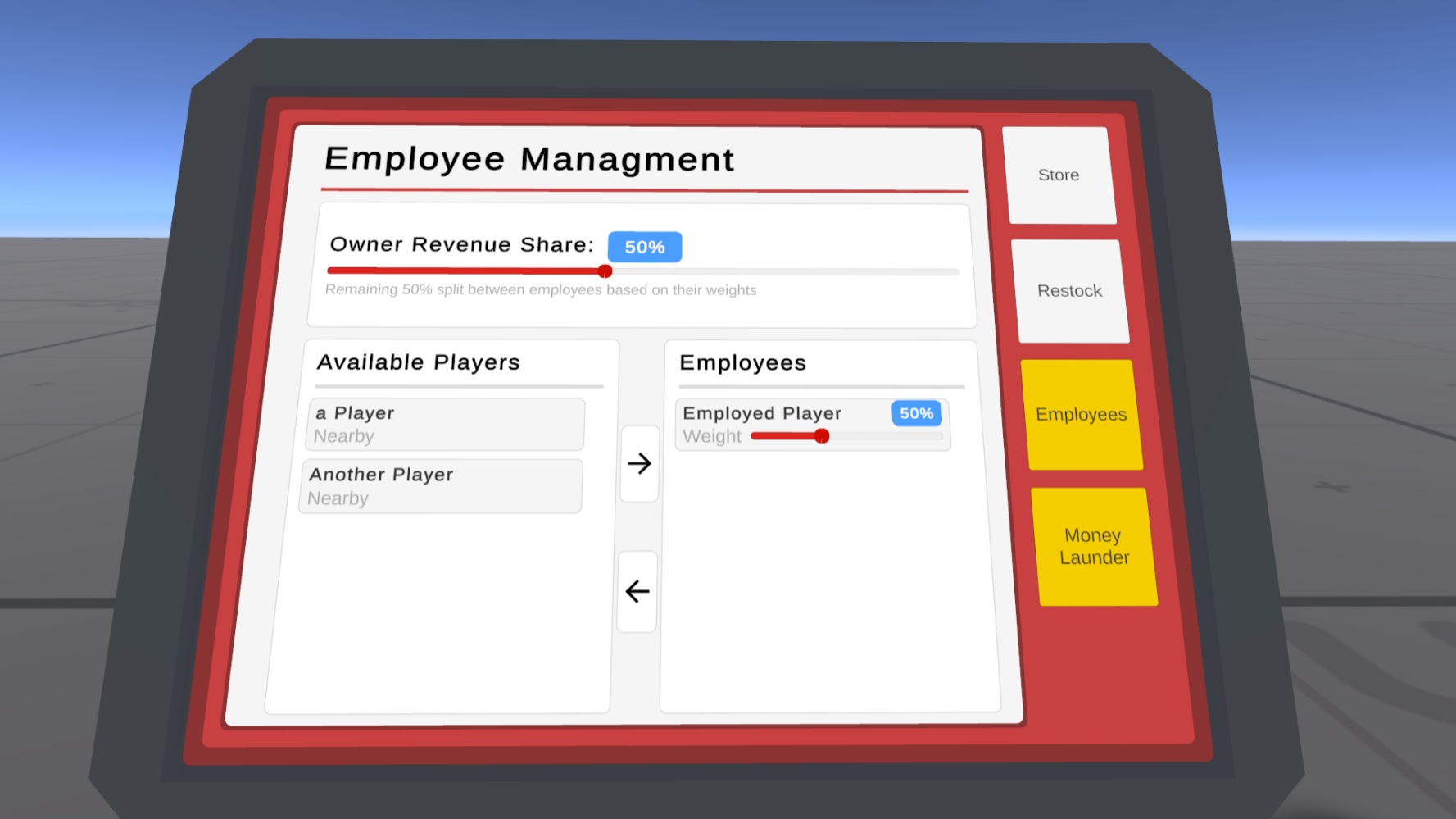Click the 'Employee Managment' title
This screenshot has height=819, width=1456.
529,159
